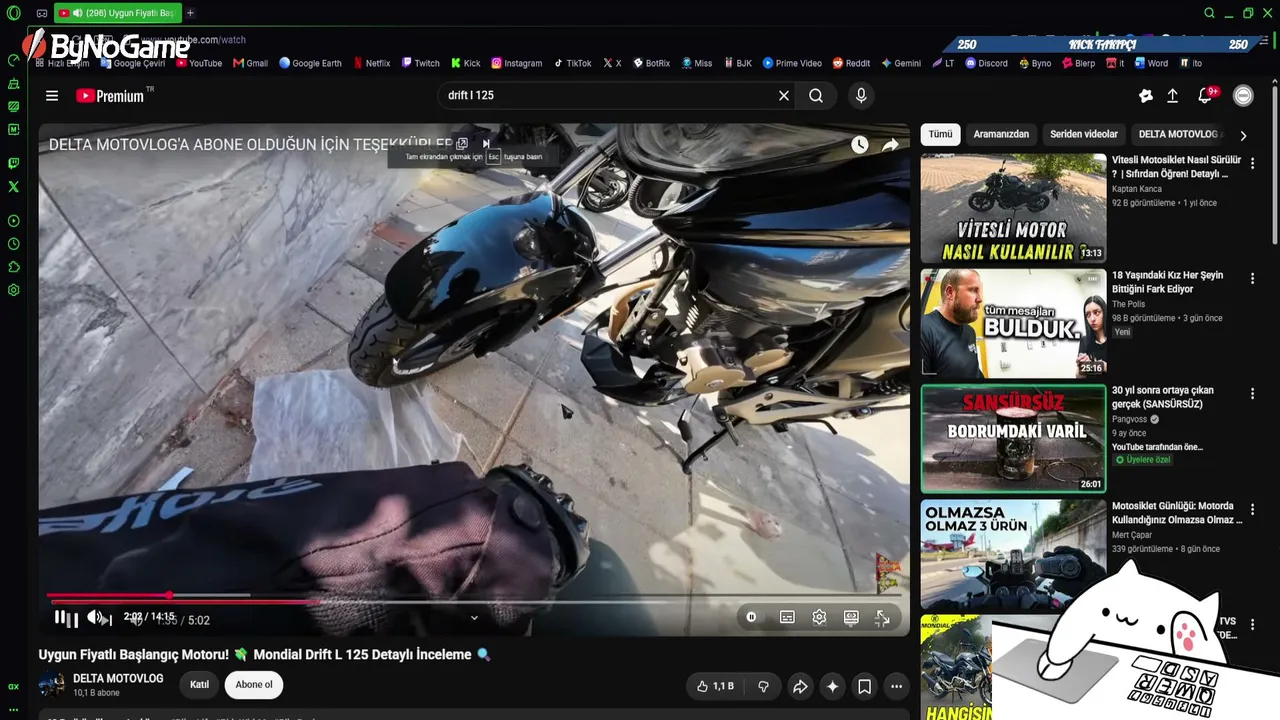Image resolution: width=1280 pixels, height=720 pixels.
Task: Click the sparkle Ask button
Action: tap(832, 686)
